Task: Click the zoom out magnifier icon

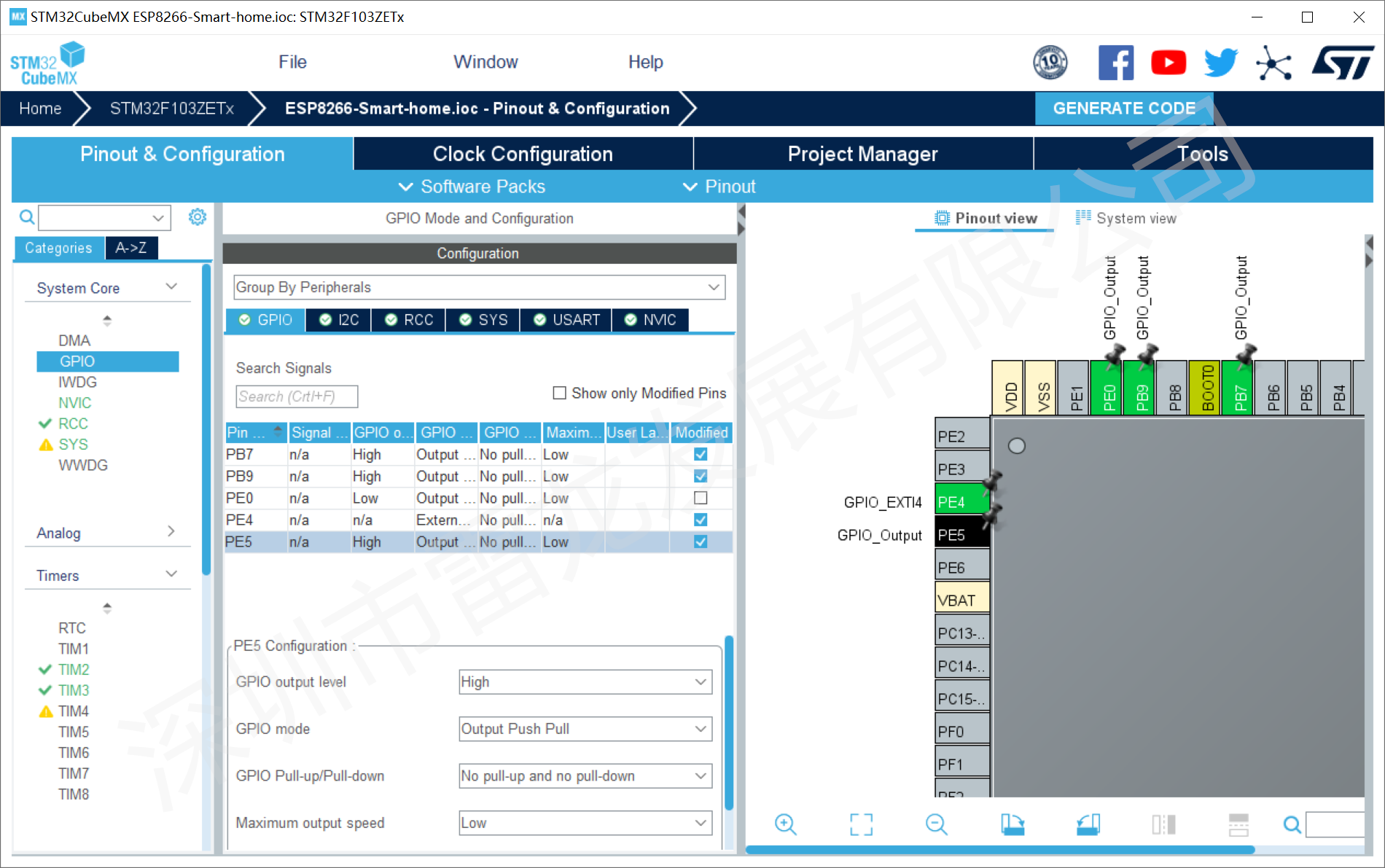Action: [x=936, y=824]
